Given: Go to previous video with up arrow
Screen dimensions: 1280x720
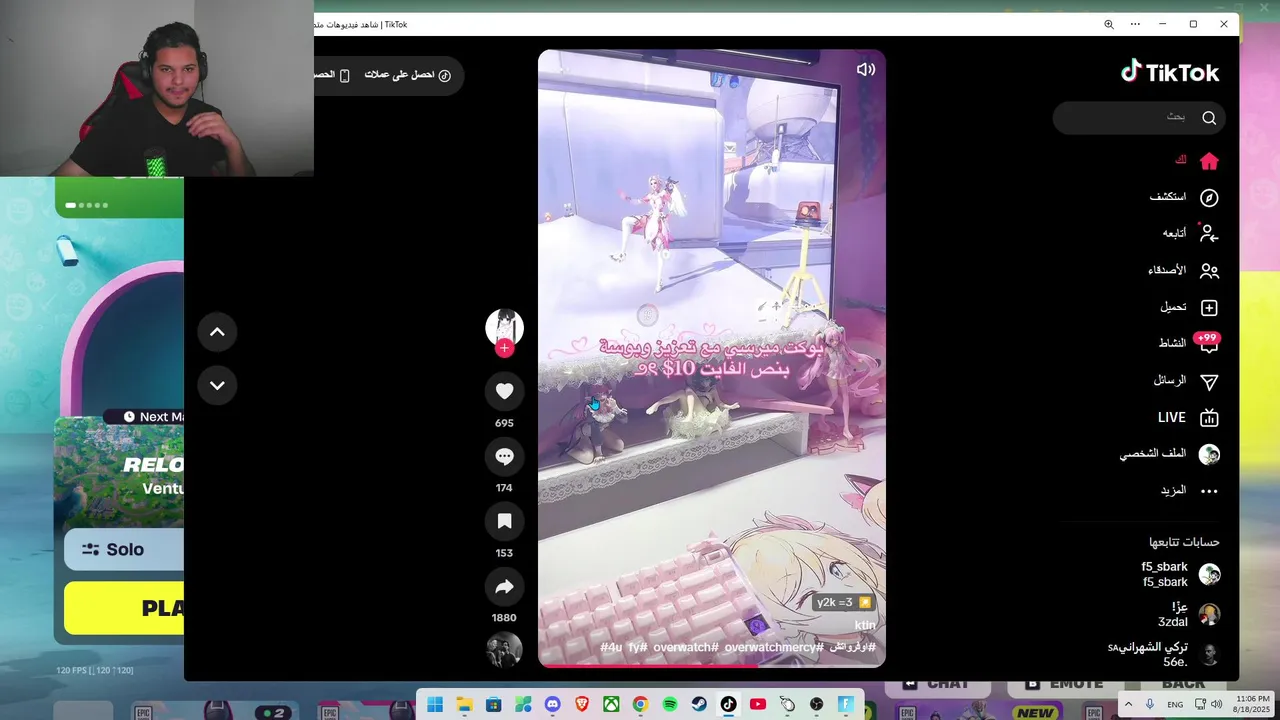Looking at the screenshot, I should click(217, 332).
